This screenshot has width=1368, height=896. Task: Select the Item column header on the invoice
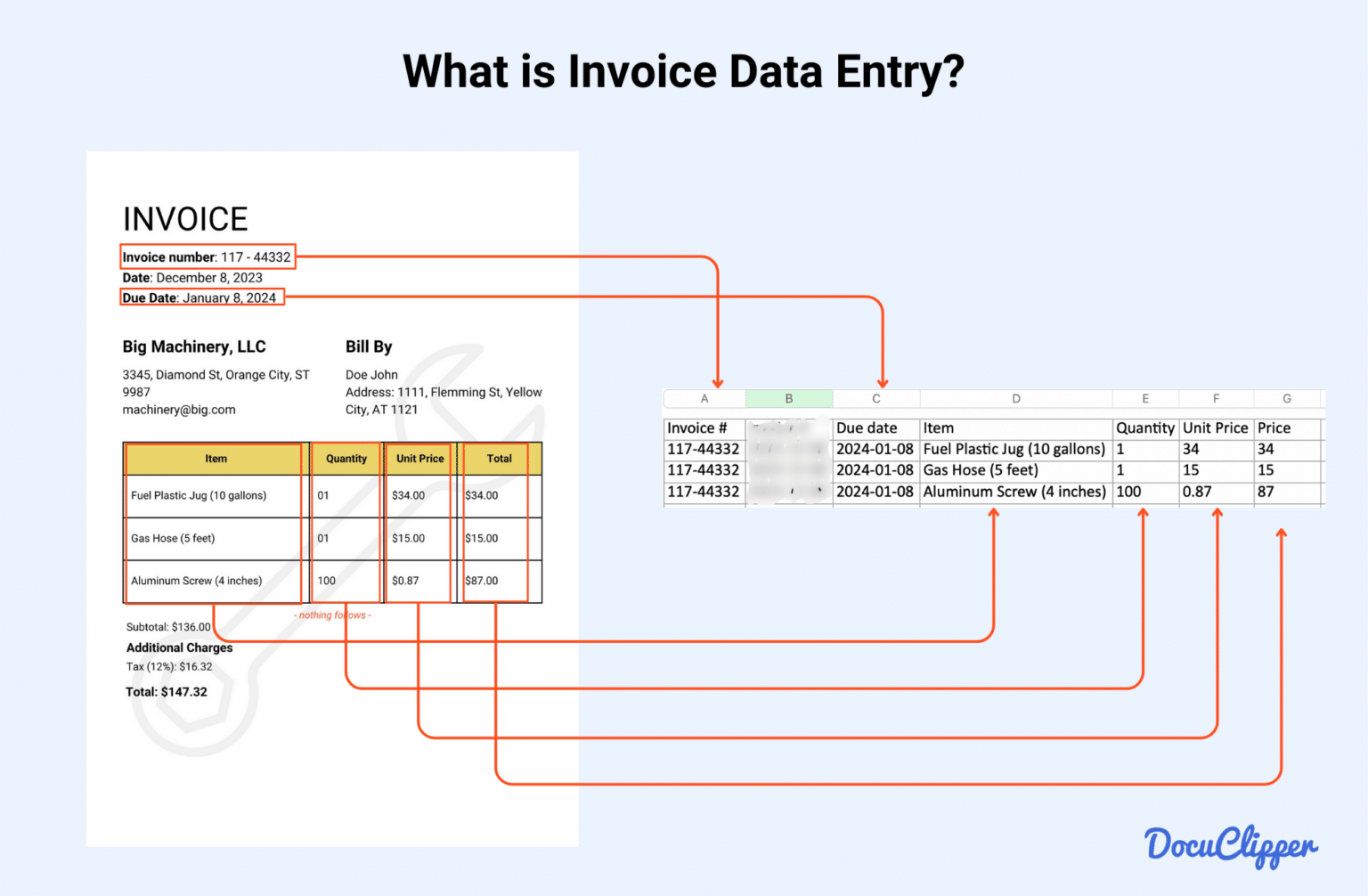(x=216, y=458)
